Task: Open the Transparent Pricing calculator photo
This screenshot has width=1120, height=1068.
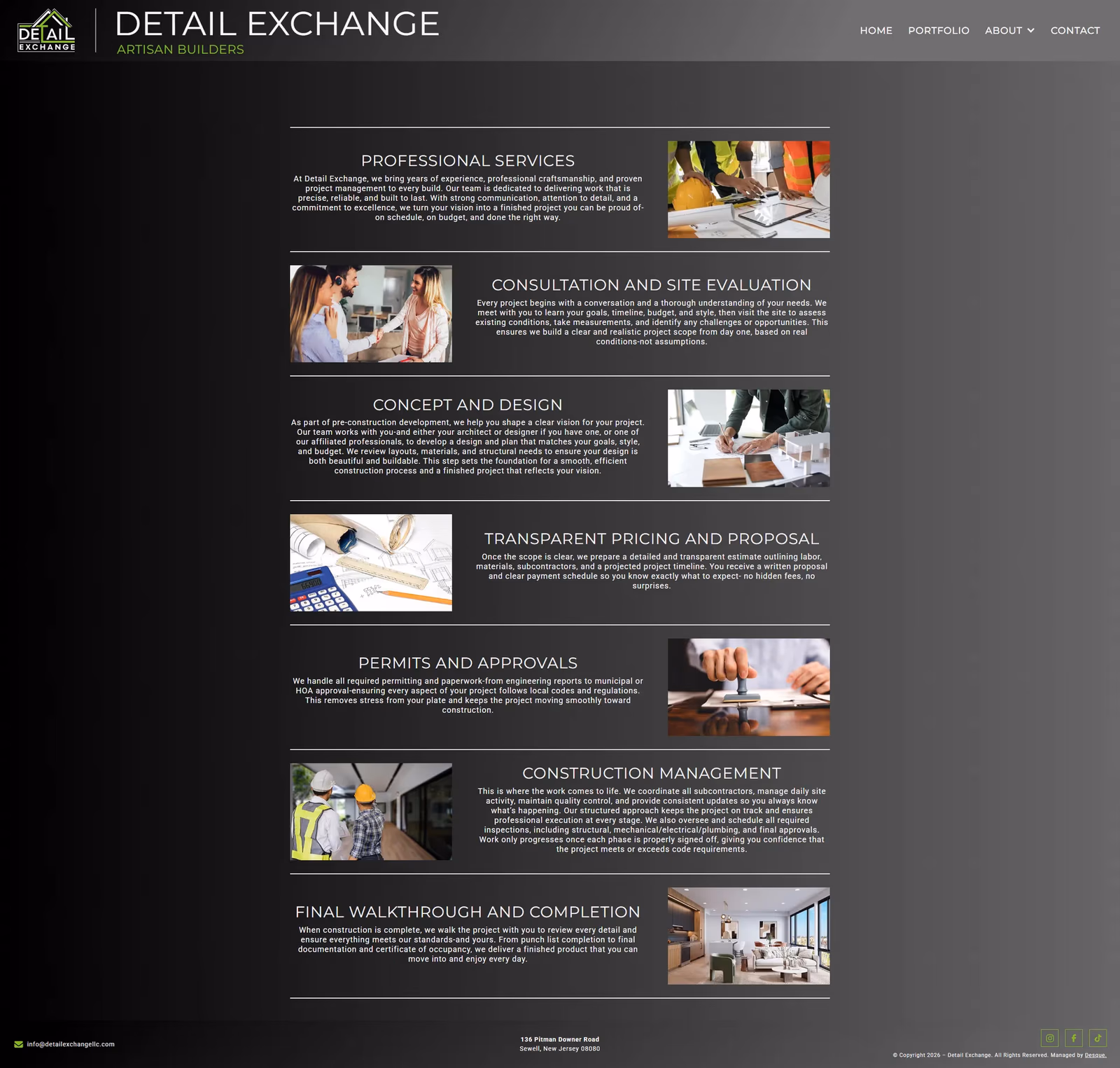Action: tap(371, 563)
